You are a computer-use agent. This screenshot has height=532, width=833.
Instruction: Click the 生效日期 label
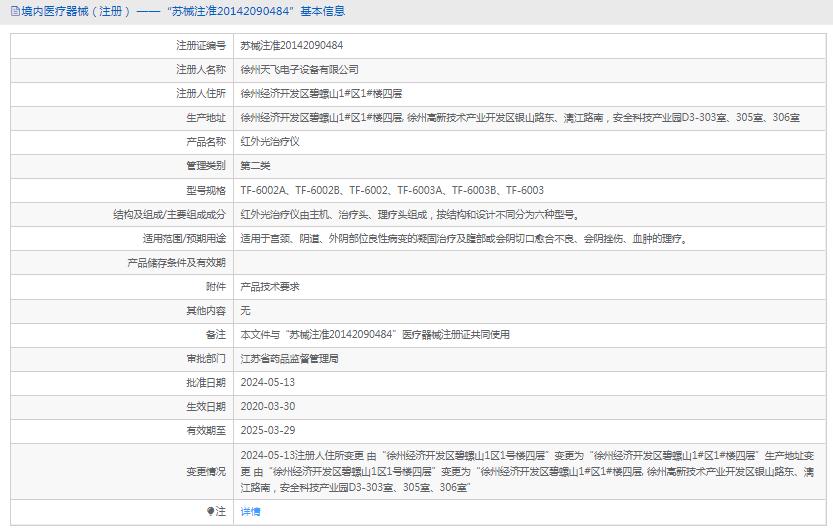[x=206, y=407]
